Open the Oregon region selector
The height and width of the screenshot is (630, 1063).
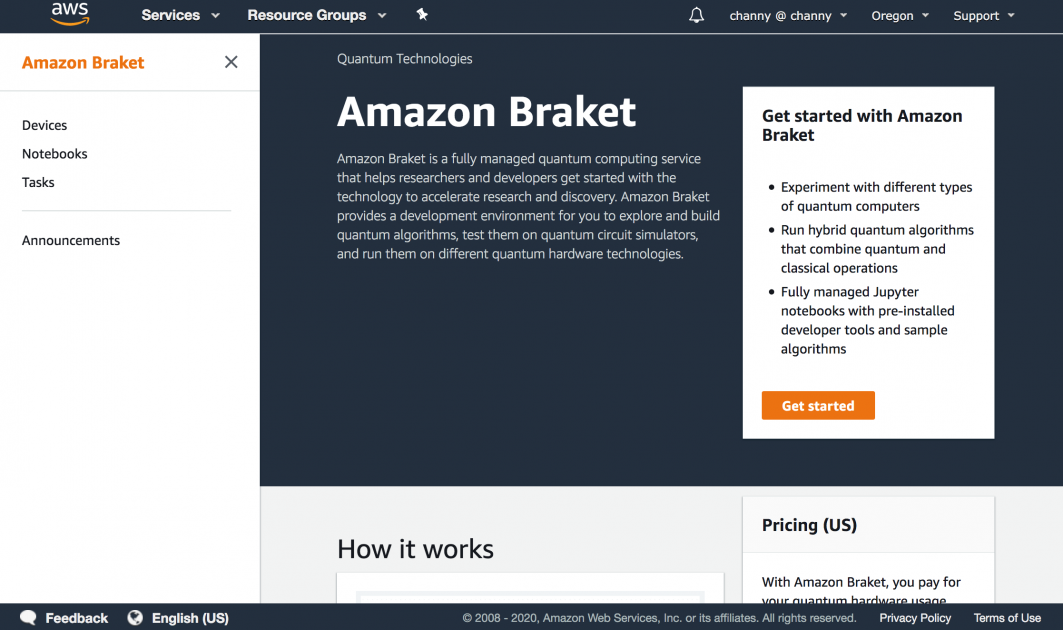899,15
